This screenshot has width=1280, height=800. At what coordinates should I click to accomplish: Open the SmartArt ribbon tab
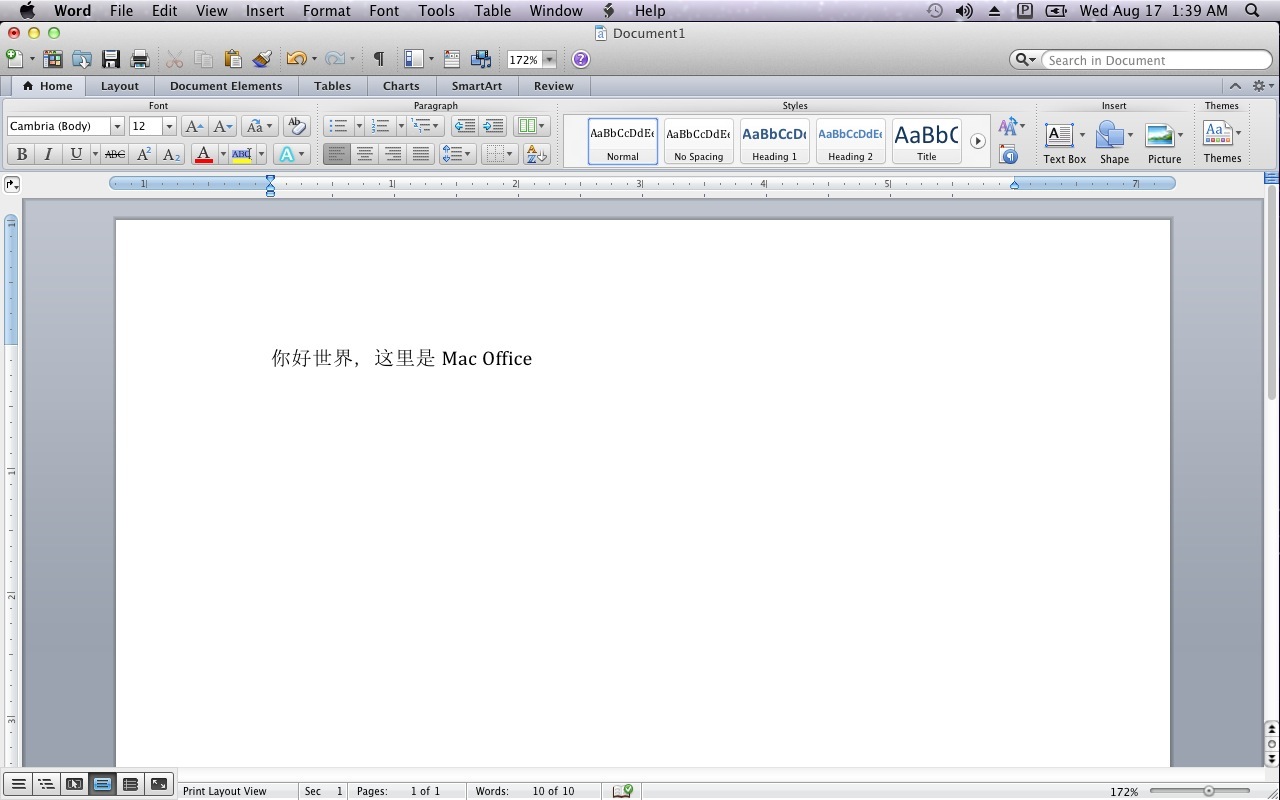(477, 86)
